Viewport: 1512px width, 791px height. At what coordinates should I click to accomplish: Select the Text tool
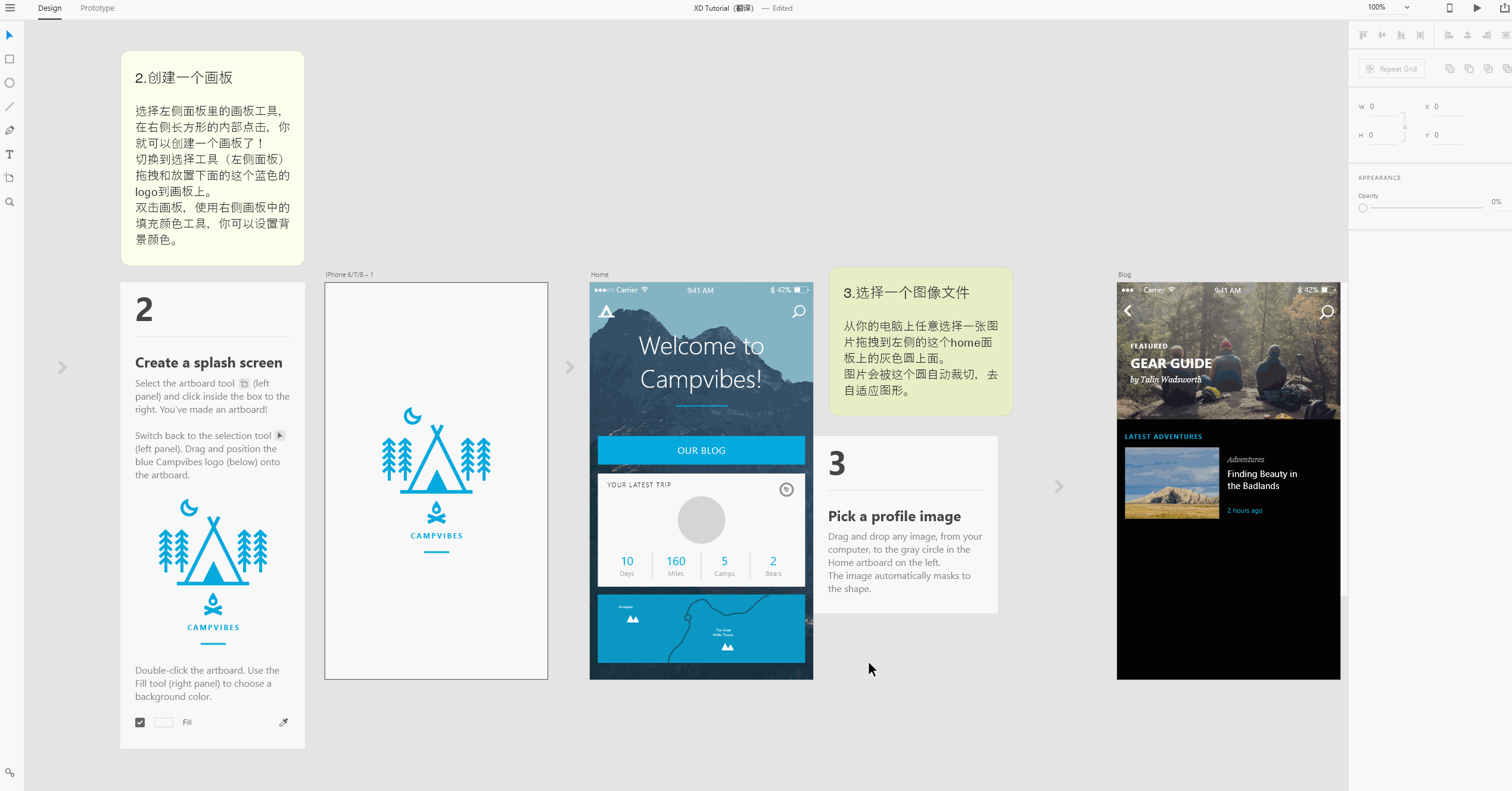[10, 154]
